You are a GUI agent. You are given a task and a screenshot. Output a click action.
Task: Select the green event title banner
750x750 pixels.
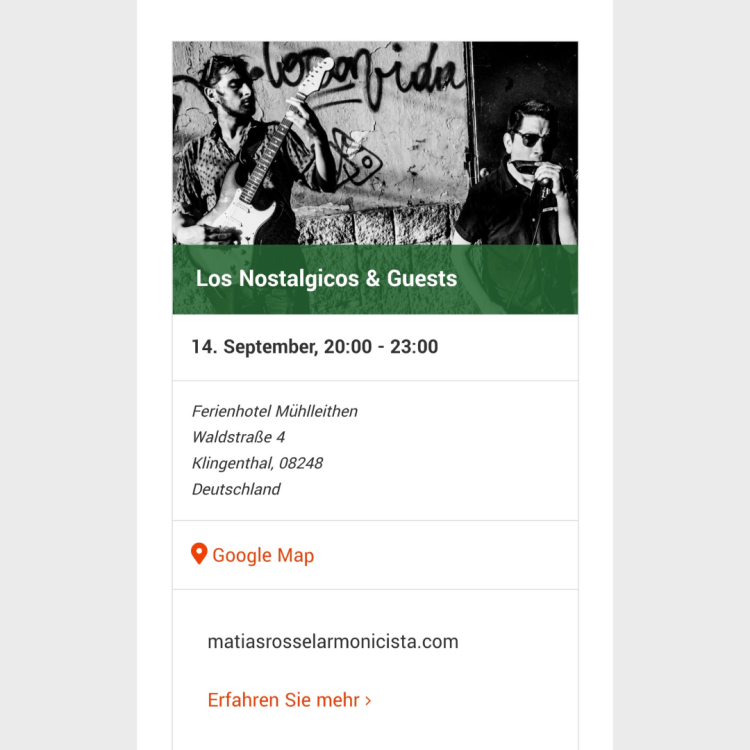[375, 279]
